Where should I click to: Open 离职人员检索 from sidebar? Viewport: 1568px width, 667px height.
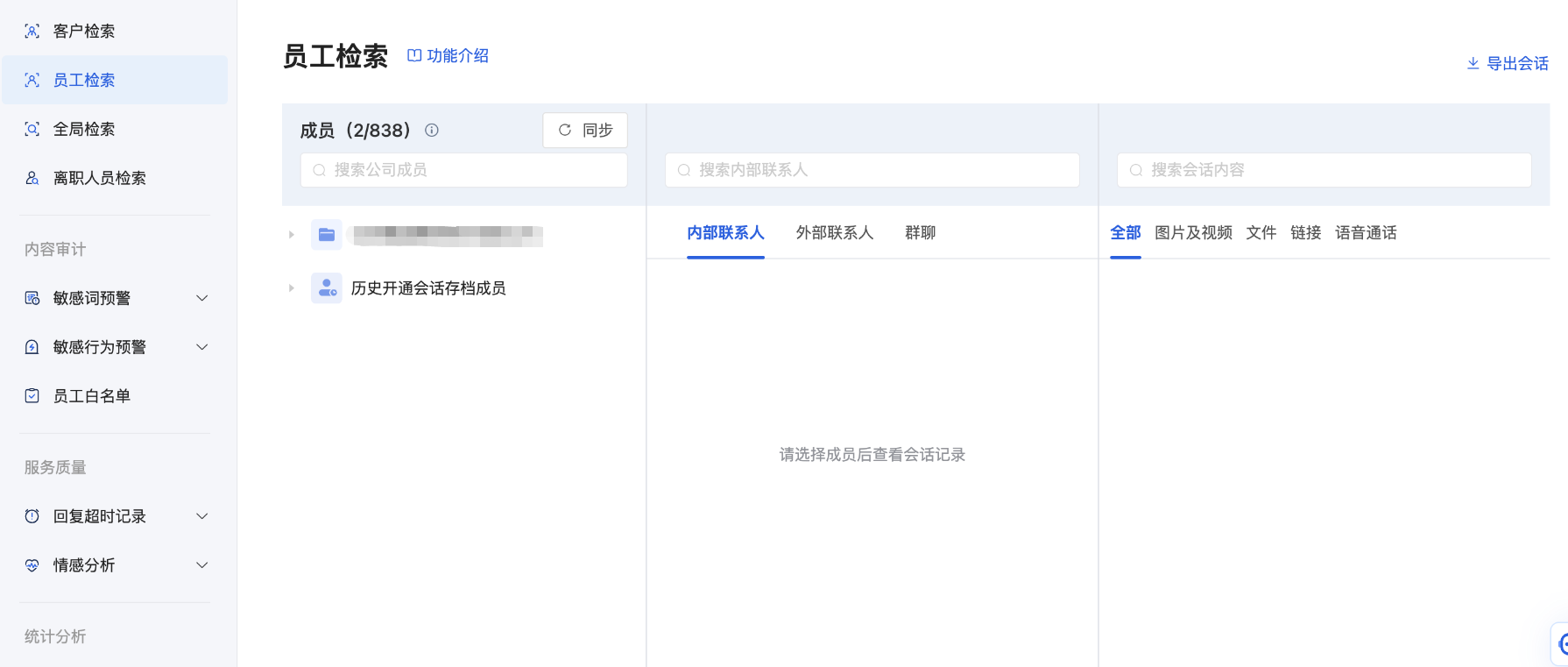point(115,178)
